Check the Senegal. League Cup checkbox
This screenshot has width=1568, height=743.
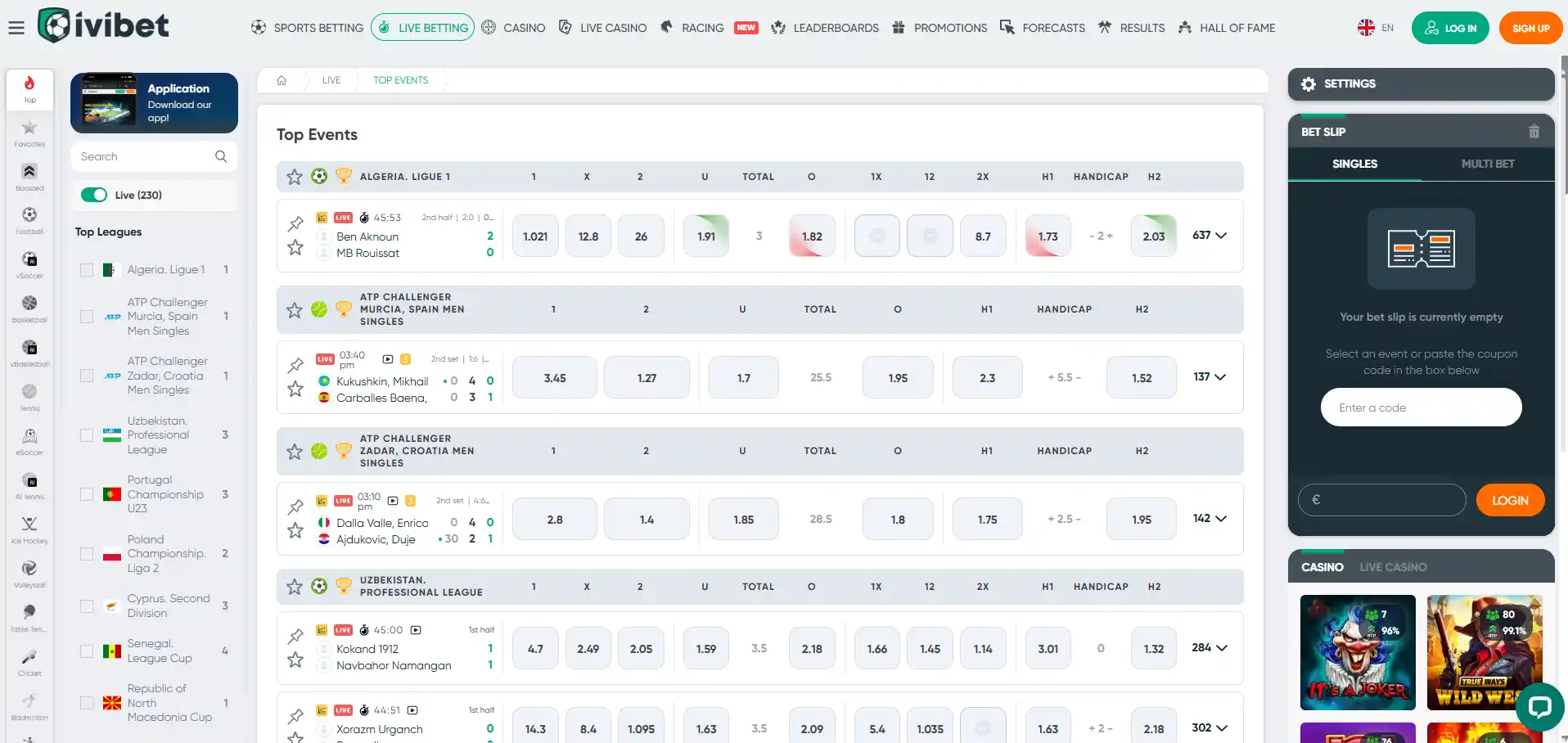click(x=87, y=651)
